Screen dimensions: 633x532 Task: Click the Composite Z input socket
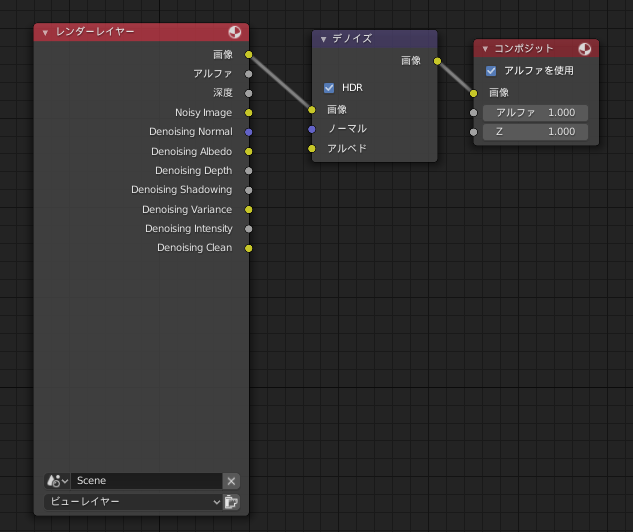point(474,132)
